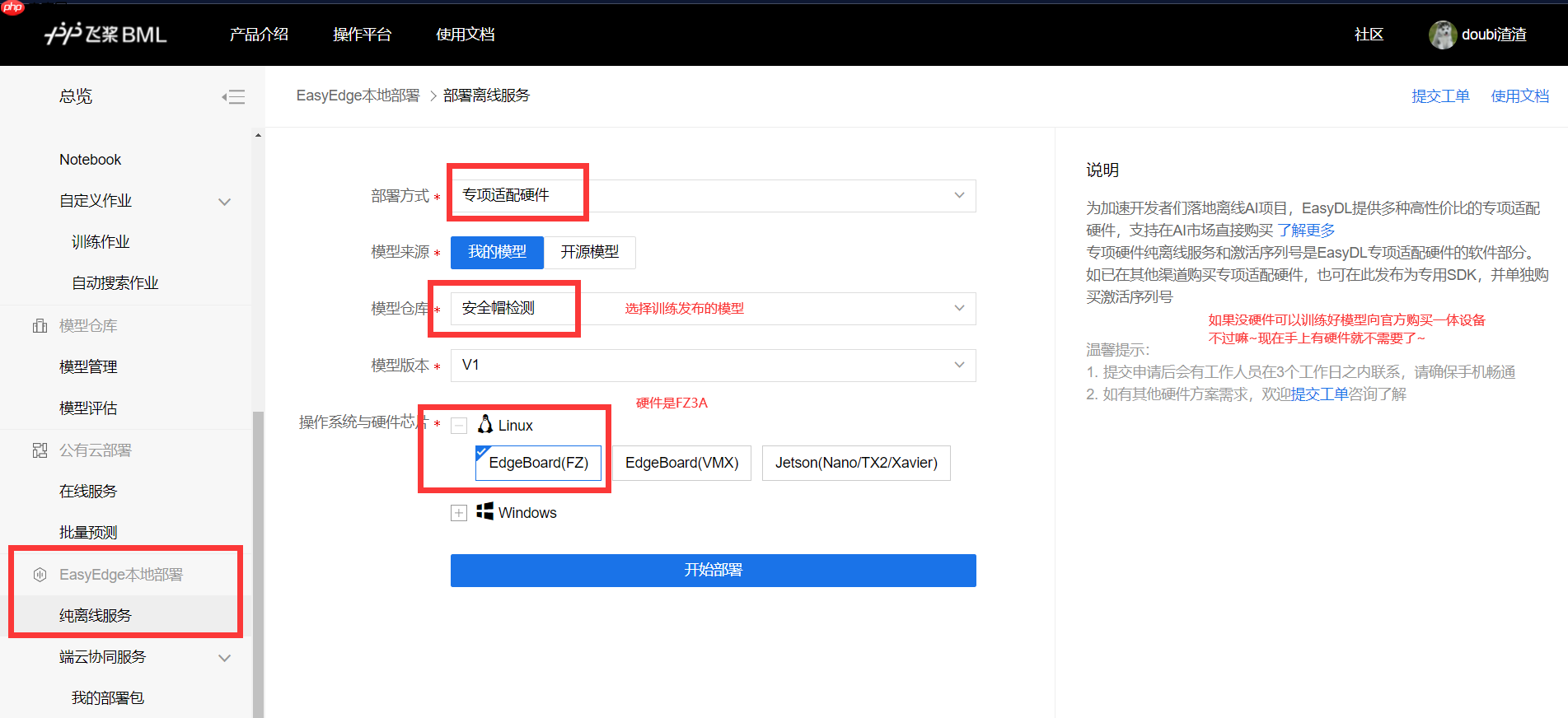Image resolution: width=1568 pixels, height=718 pixels.
Task: Open the 产品介绍 top menu
Action: click(x=259, y=35)
